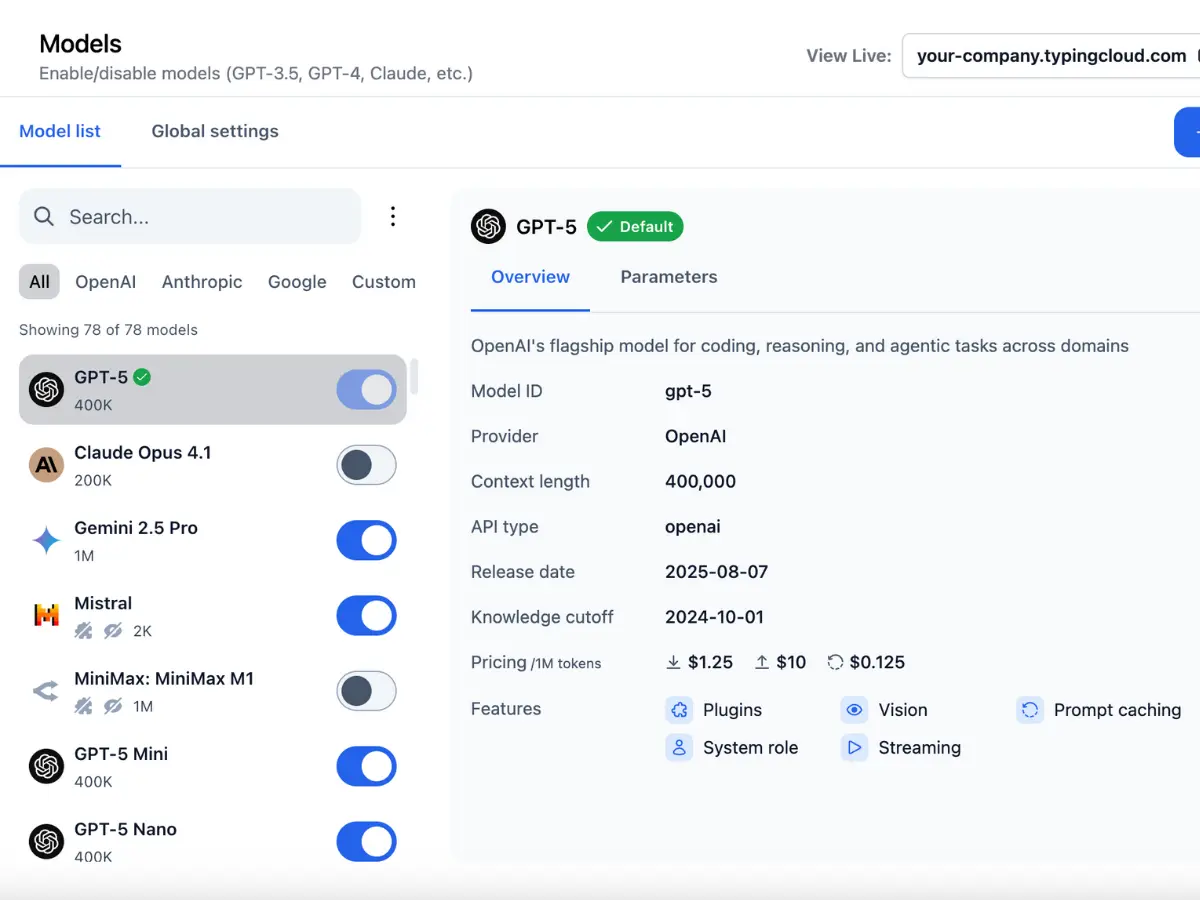Select the Mistral model name
Image resolution: width=1200 pixels, height=900 pixels.
(x=103, y=603)
